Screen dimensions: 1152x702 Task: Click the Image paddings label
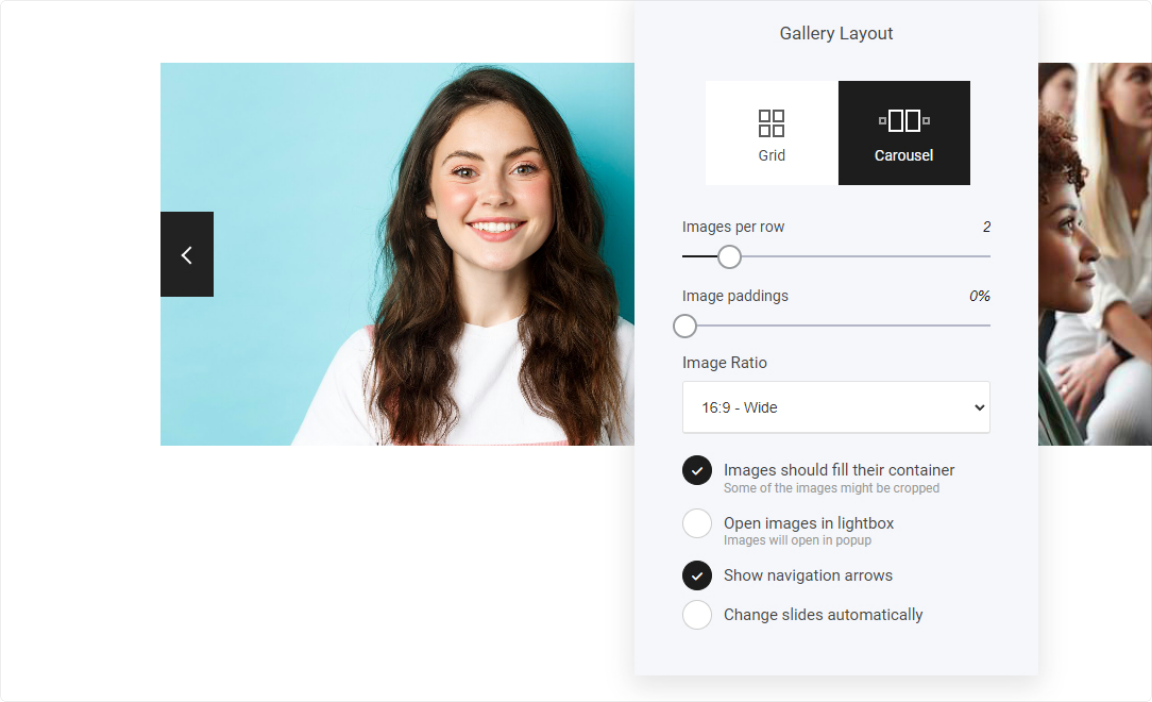tap(735, 296)
